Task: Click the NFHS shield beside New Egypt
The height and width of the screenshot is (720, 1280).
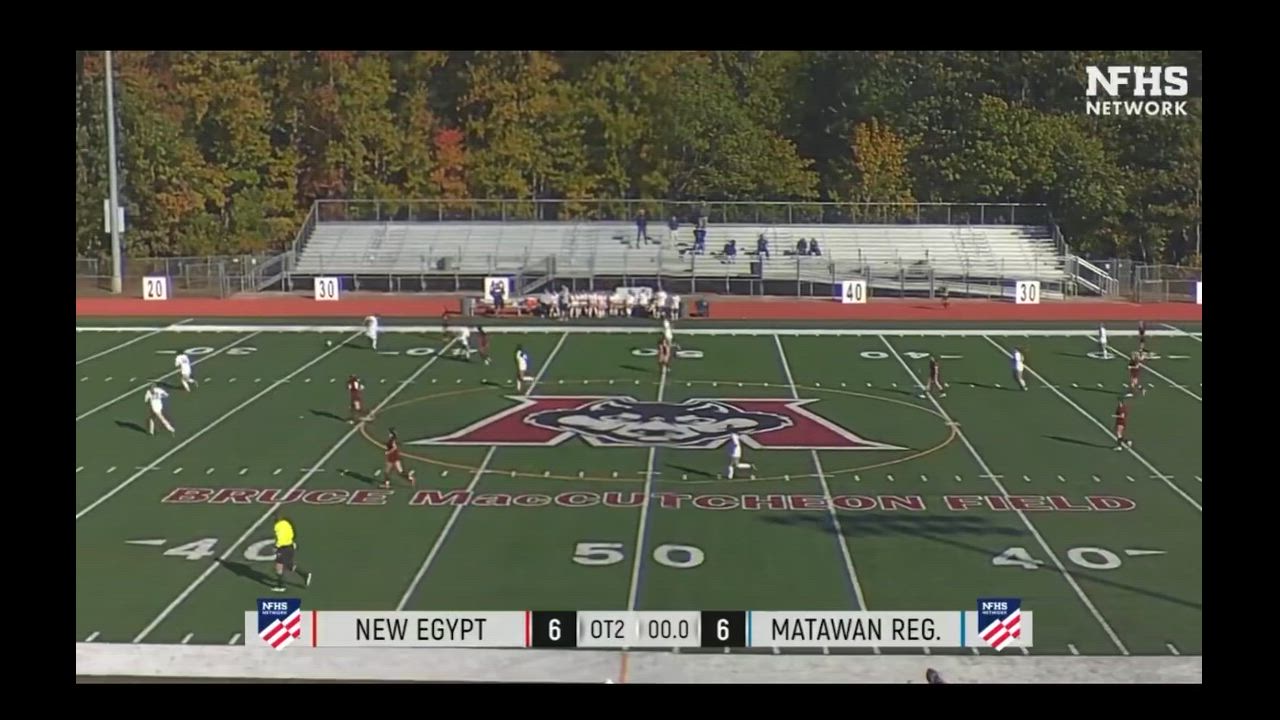Action: coord(279,624)
